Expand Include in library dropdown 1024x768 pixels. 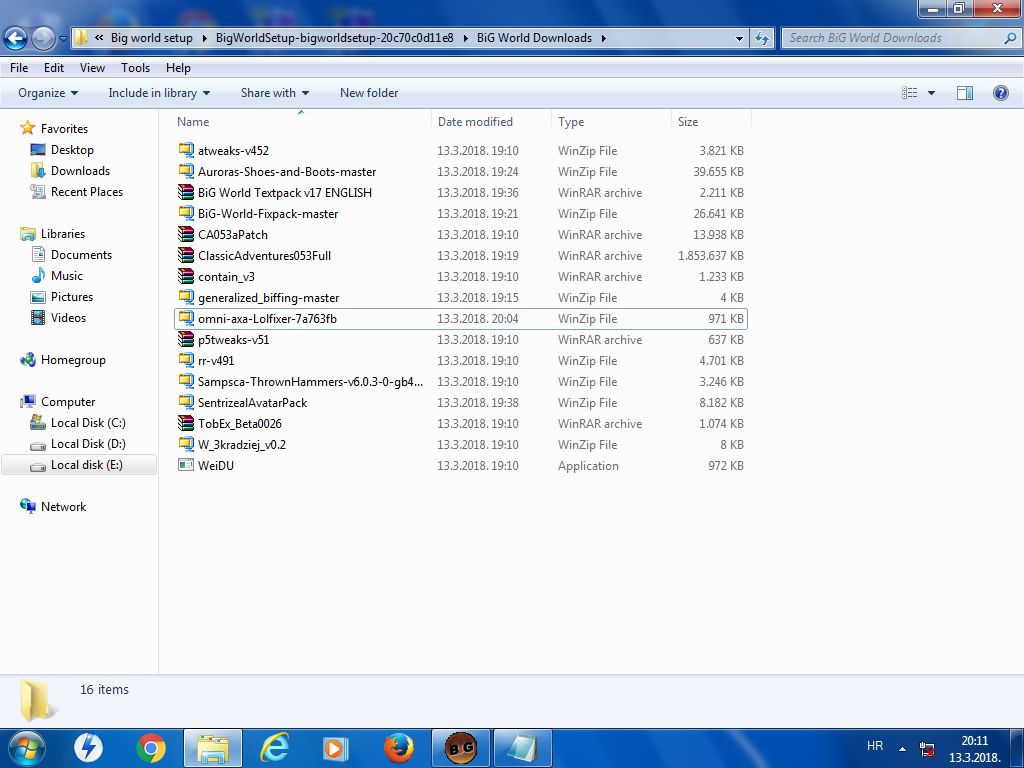(159, 93)
